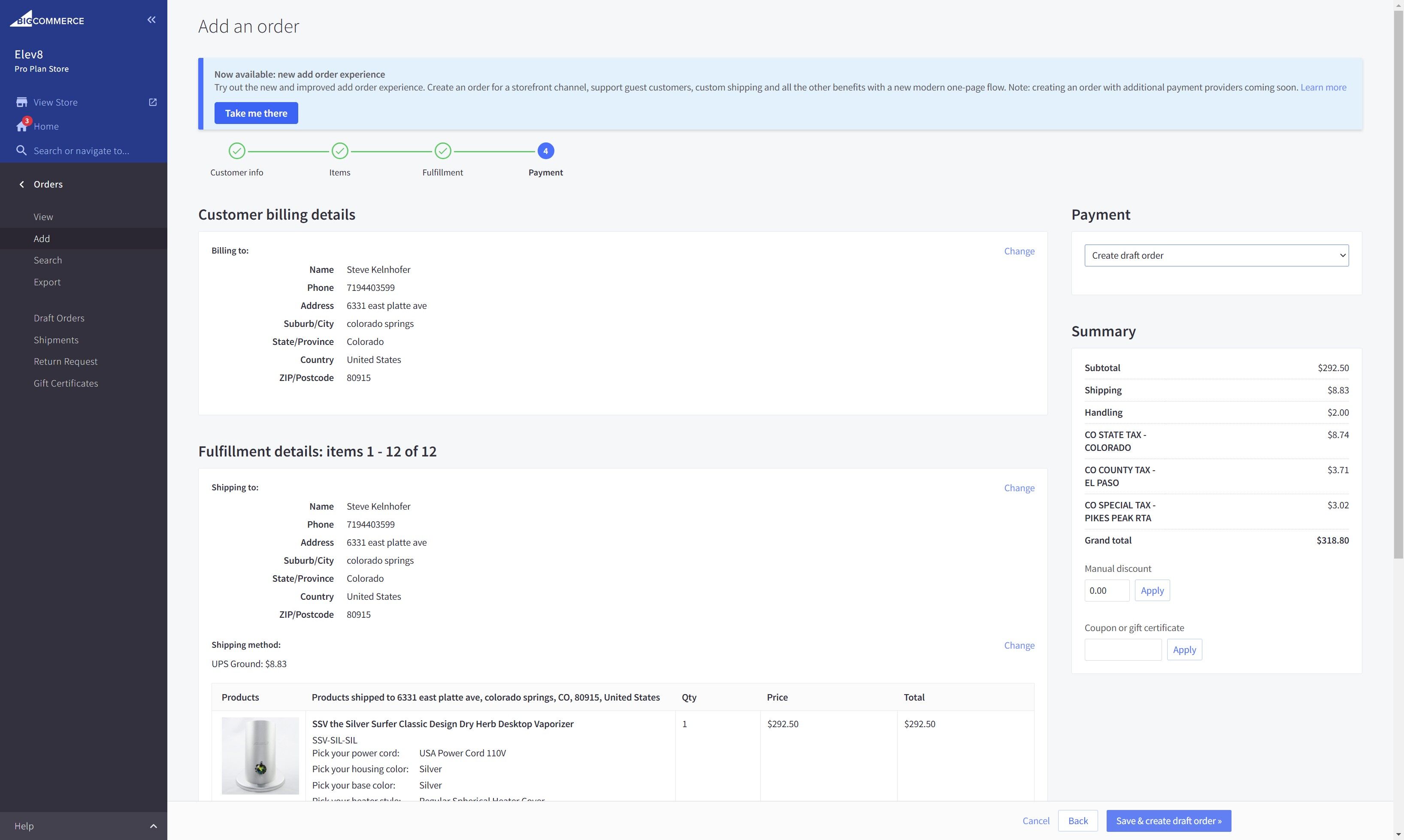Screen dimensions: 1404x840
Task: Open store in new tab icon
Action: click(x=153, y=103)
